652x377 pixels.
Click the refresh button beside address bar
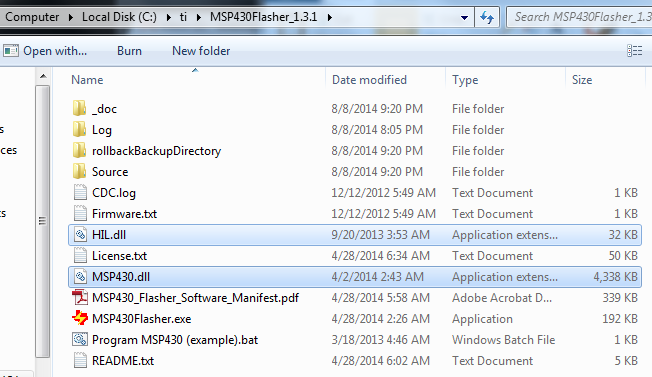487,17
